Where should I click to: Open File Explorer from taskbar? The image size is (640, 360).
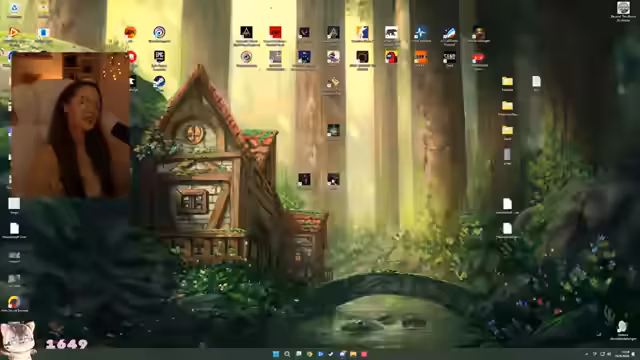pos(353,354)
